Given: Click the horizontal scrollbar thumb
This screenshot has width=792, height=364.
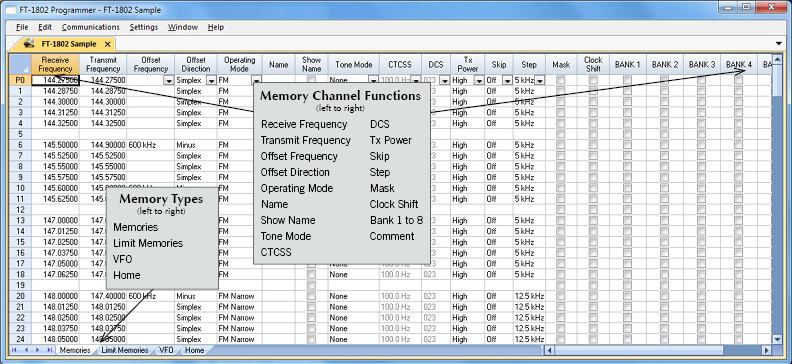Looking at the screenshot, I should [640, 350].
